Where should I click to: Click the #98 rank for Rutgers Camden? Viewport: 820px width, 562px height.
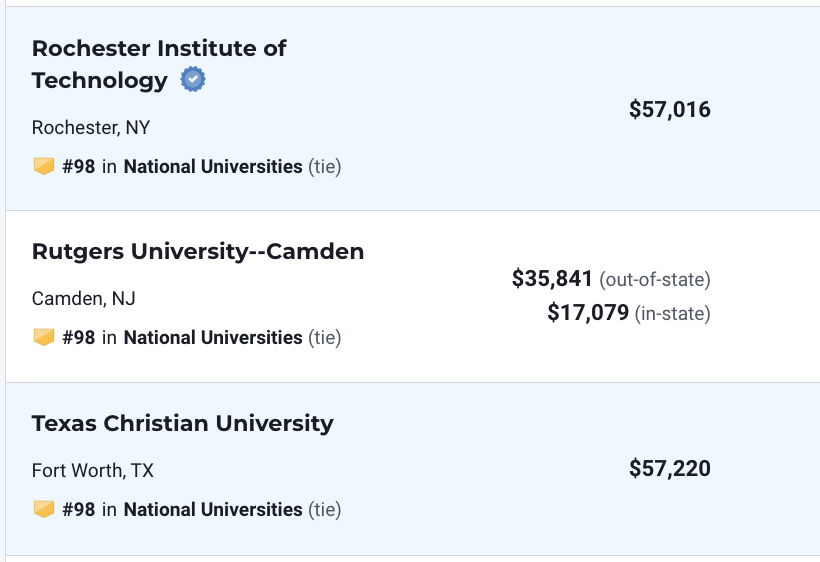click(79, 338)
